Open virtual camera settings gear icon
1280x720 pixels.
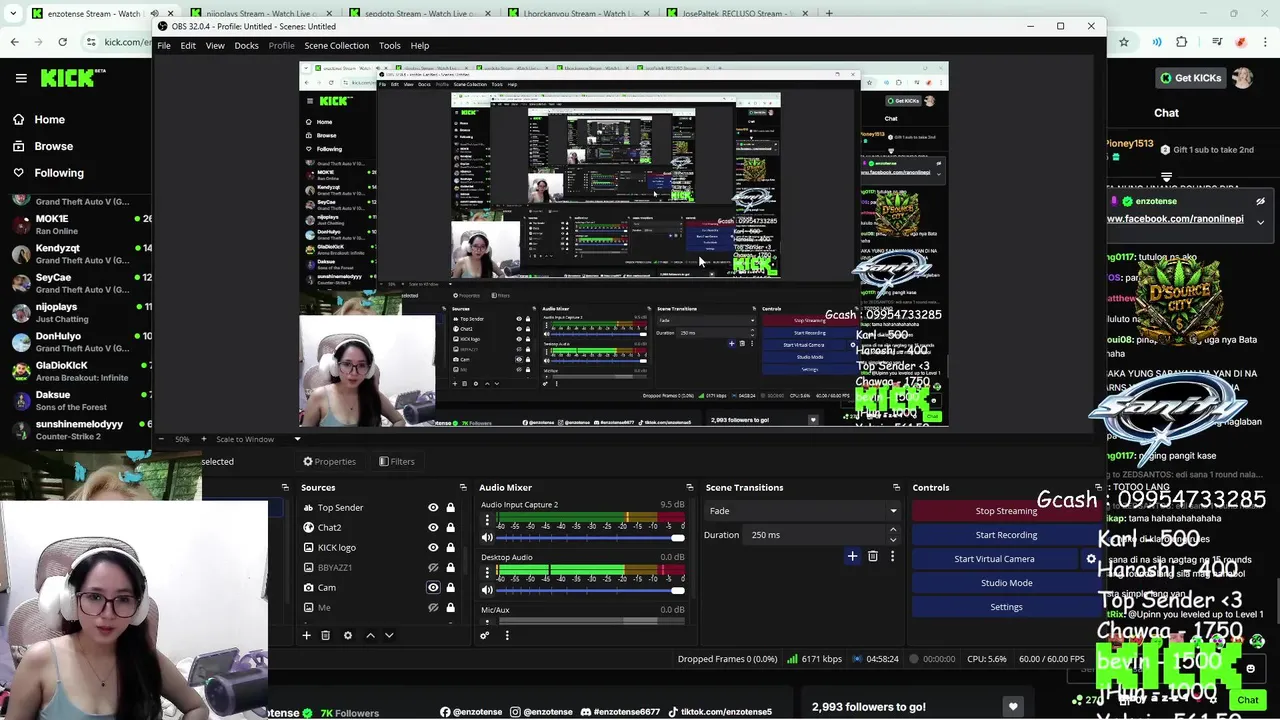point(1091,559)
